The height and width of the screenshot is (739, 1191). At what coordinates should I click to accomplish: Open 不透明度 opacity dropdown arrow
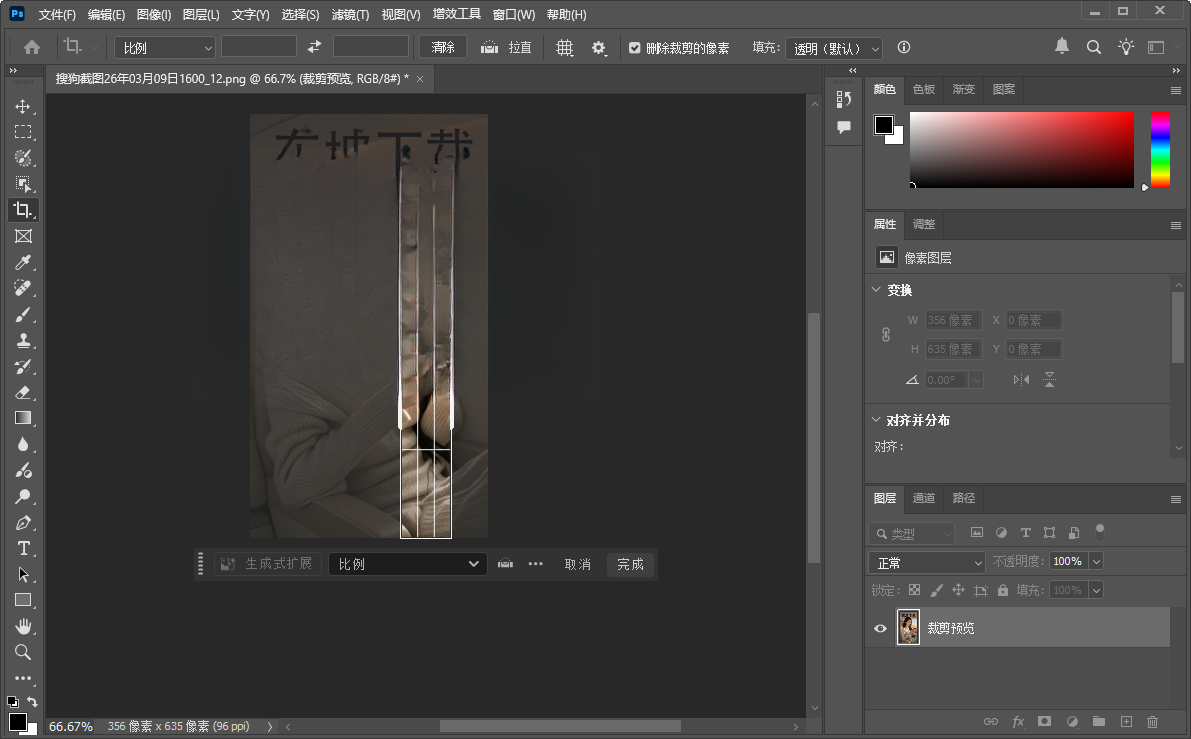click(1096, 561)
